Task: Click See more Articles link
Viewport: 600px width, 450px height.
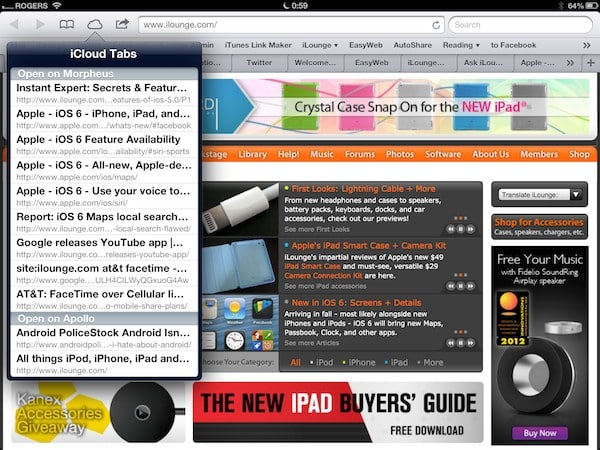Action: [x=311, y=343]
